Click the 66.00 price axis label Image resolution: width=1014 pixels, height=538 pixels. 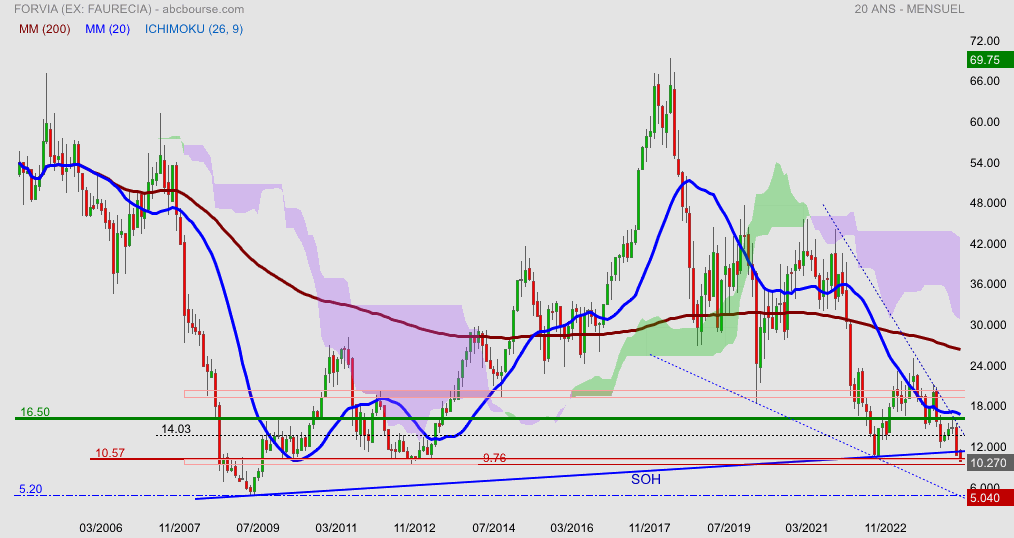tap(985, 81)
